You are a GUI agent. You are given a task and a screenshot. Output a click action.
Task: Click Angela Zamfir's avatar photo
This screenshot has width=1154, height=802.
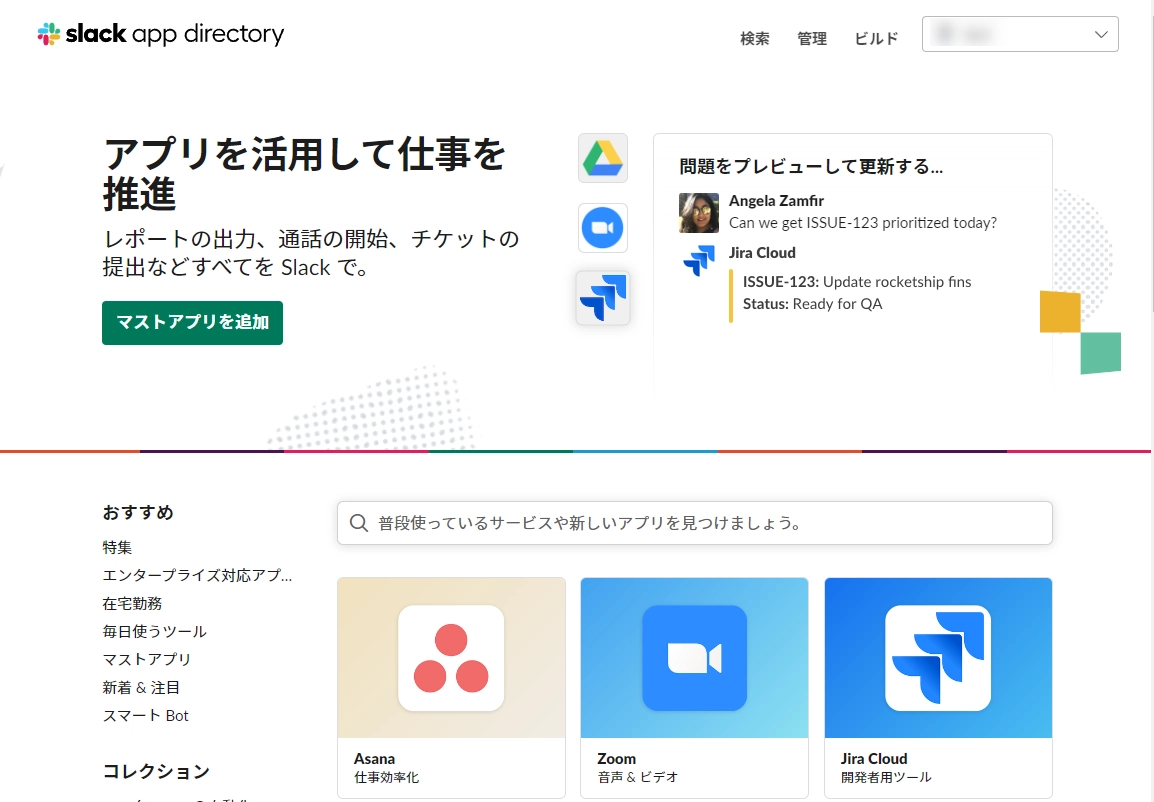click(x=698, y=213)
